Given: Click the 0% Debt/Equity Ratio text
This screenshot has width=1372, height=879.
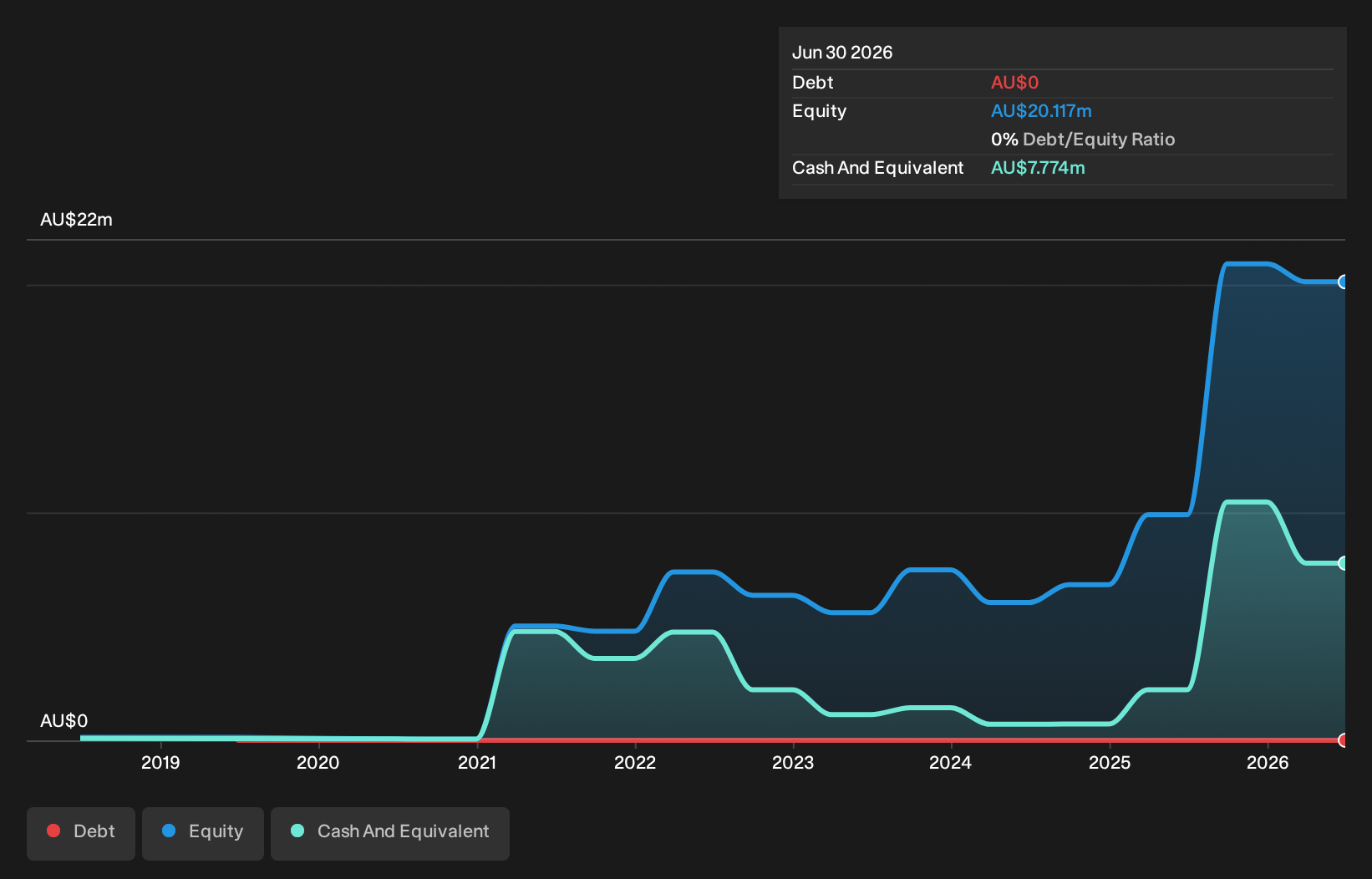Looking at the screenshot, I should [1083, 140].
